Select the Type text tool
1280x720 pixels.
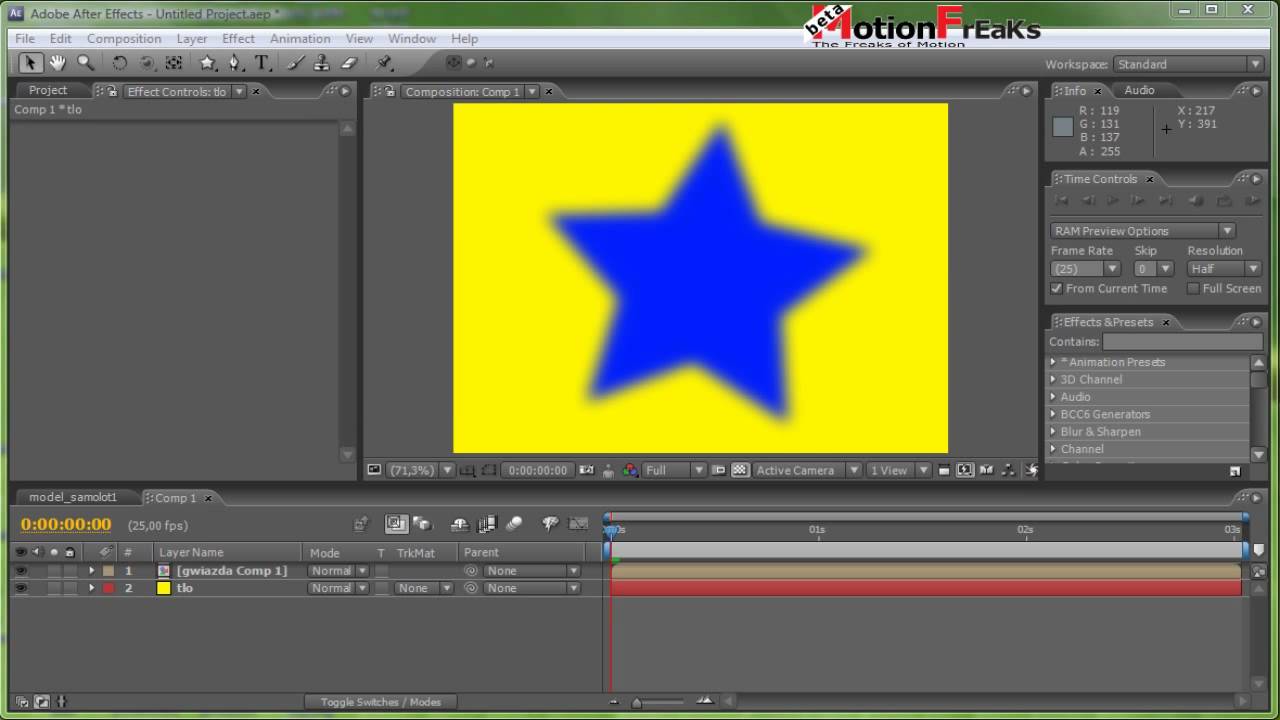(x=262, y=63)
